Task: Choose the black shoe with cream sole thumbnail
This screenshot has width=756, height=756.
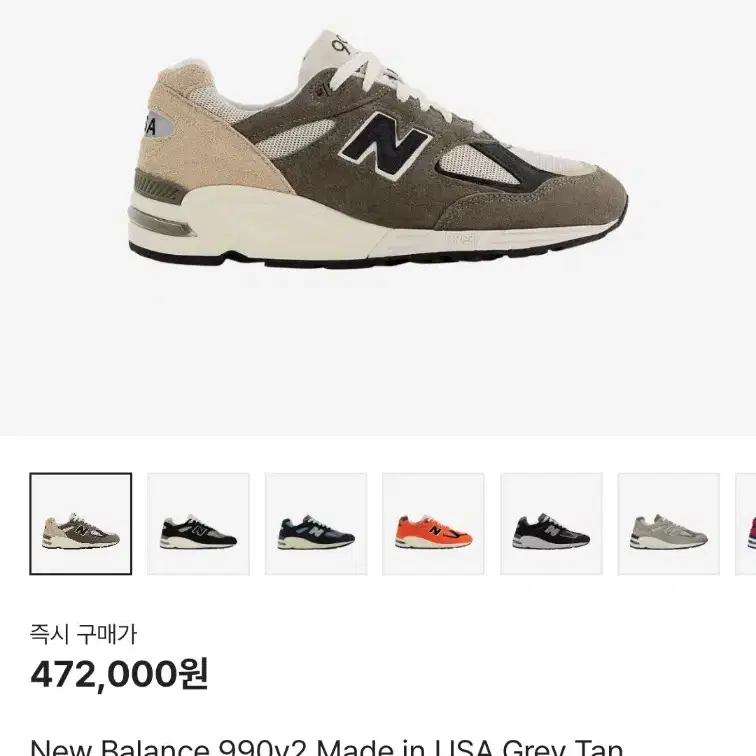Action: [198, 524]
